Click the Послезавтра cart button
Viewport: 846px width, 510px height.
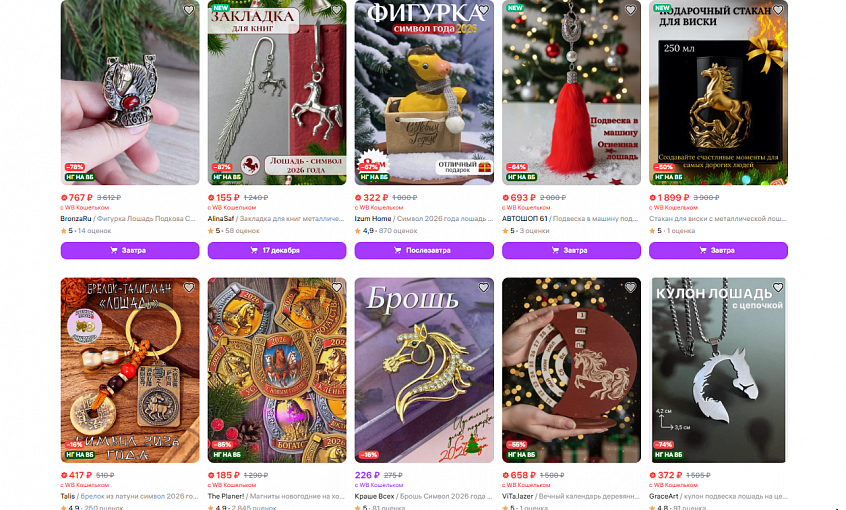(x=424, y=250)
